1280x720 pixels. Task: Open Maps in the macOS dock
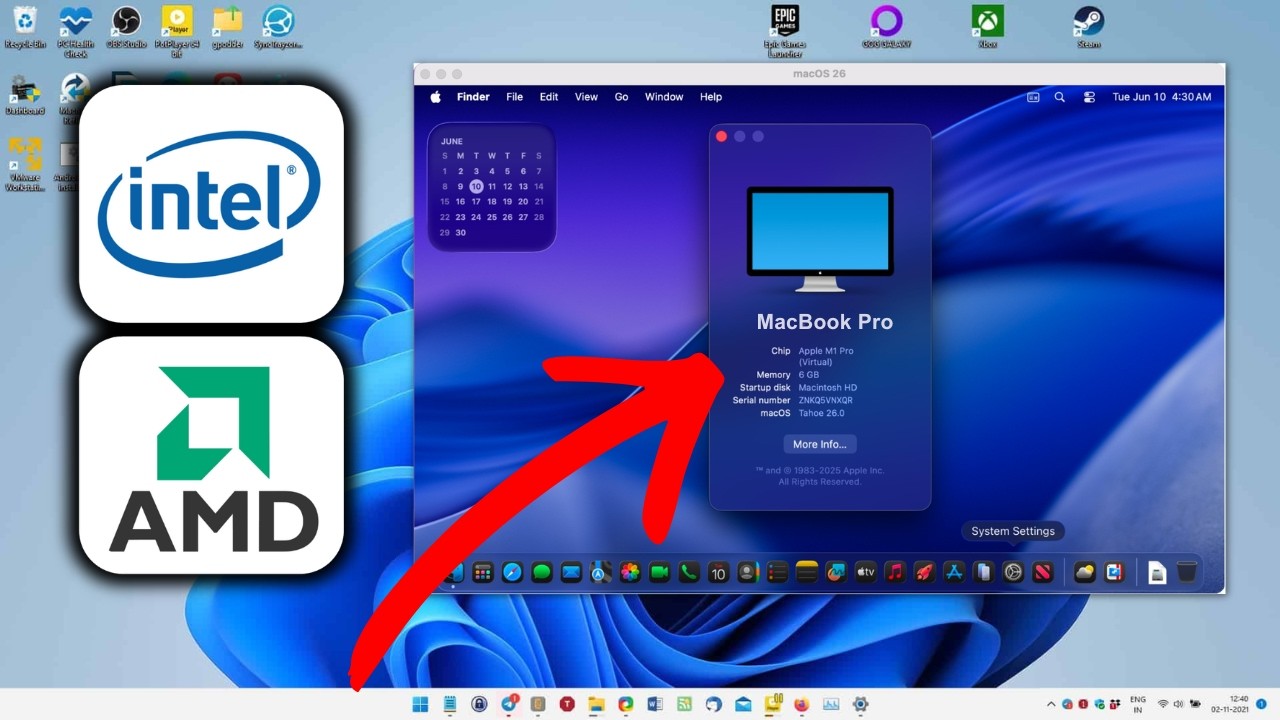(x=601, y=573)
